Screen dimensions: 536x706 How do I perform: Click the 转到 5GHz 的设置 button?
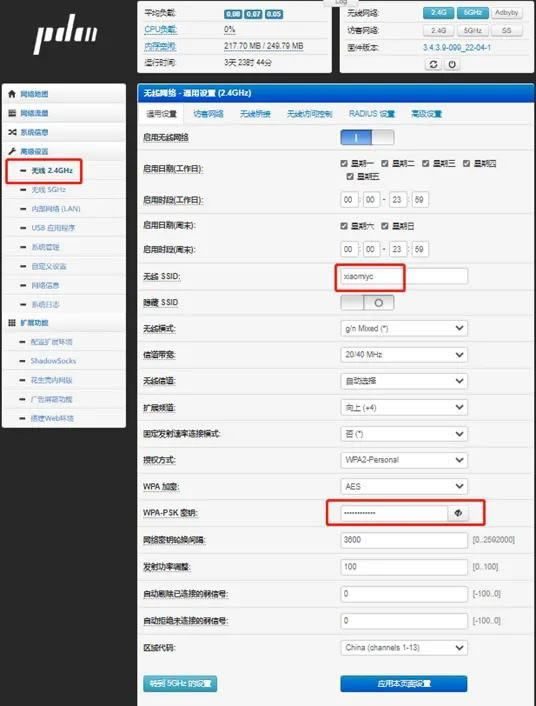(x=180, y=683)
